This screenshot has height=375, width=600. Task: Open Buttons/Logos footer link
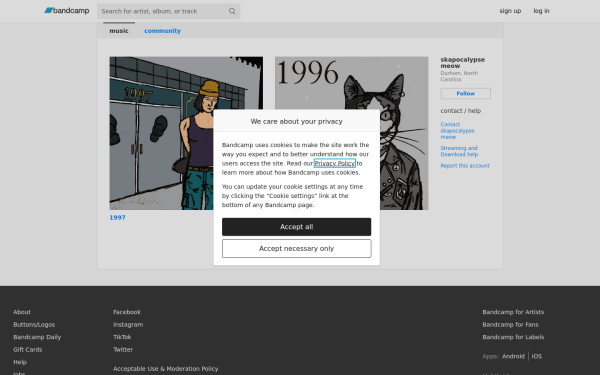tap(34, 324)
